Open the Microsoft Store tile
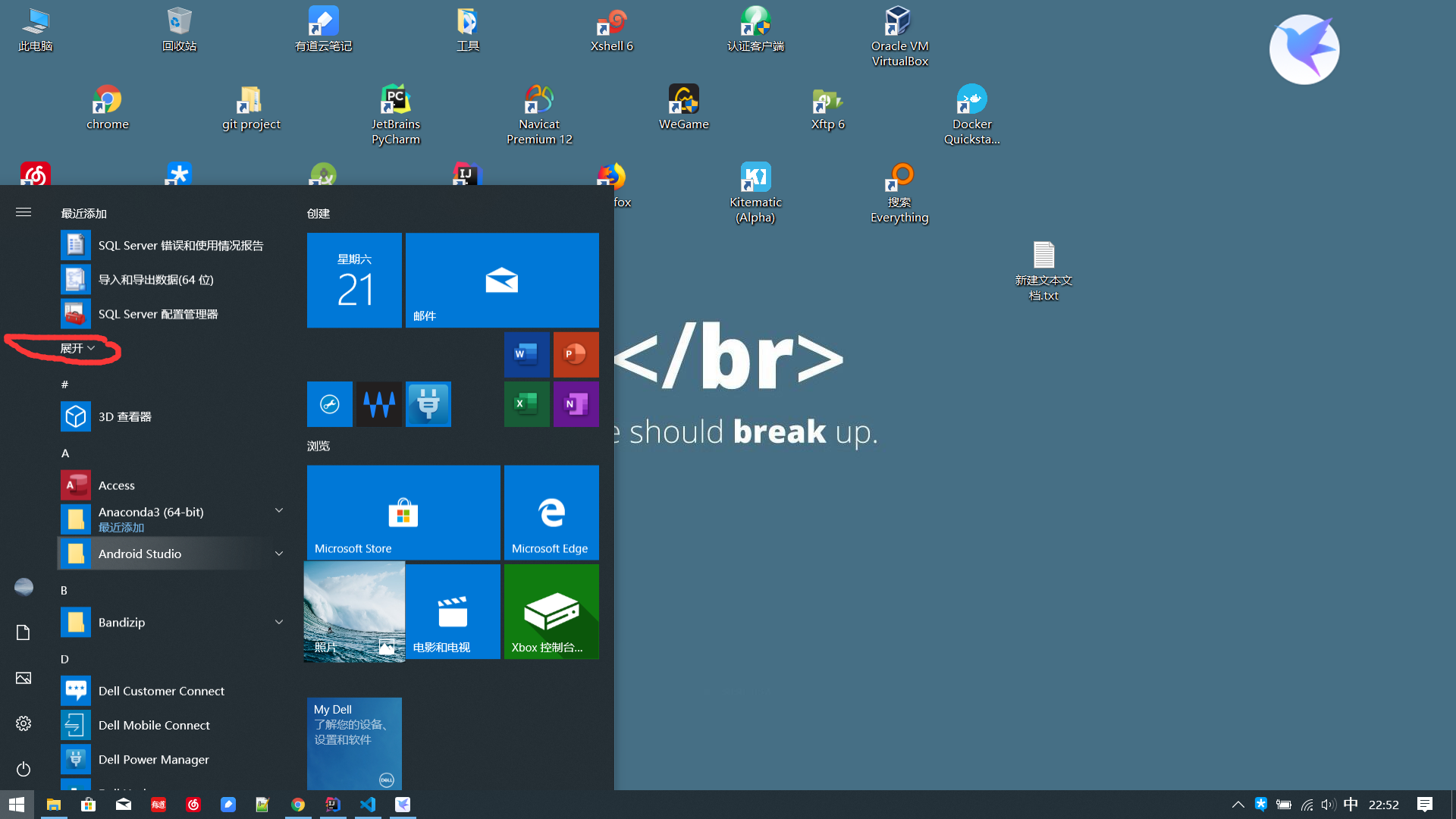1456x819 pixels. point(403,513)
